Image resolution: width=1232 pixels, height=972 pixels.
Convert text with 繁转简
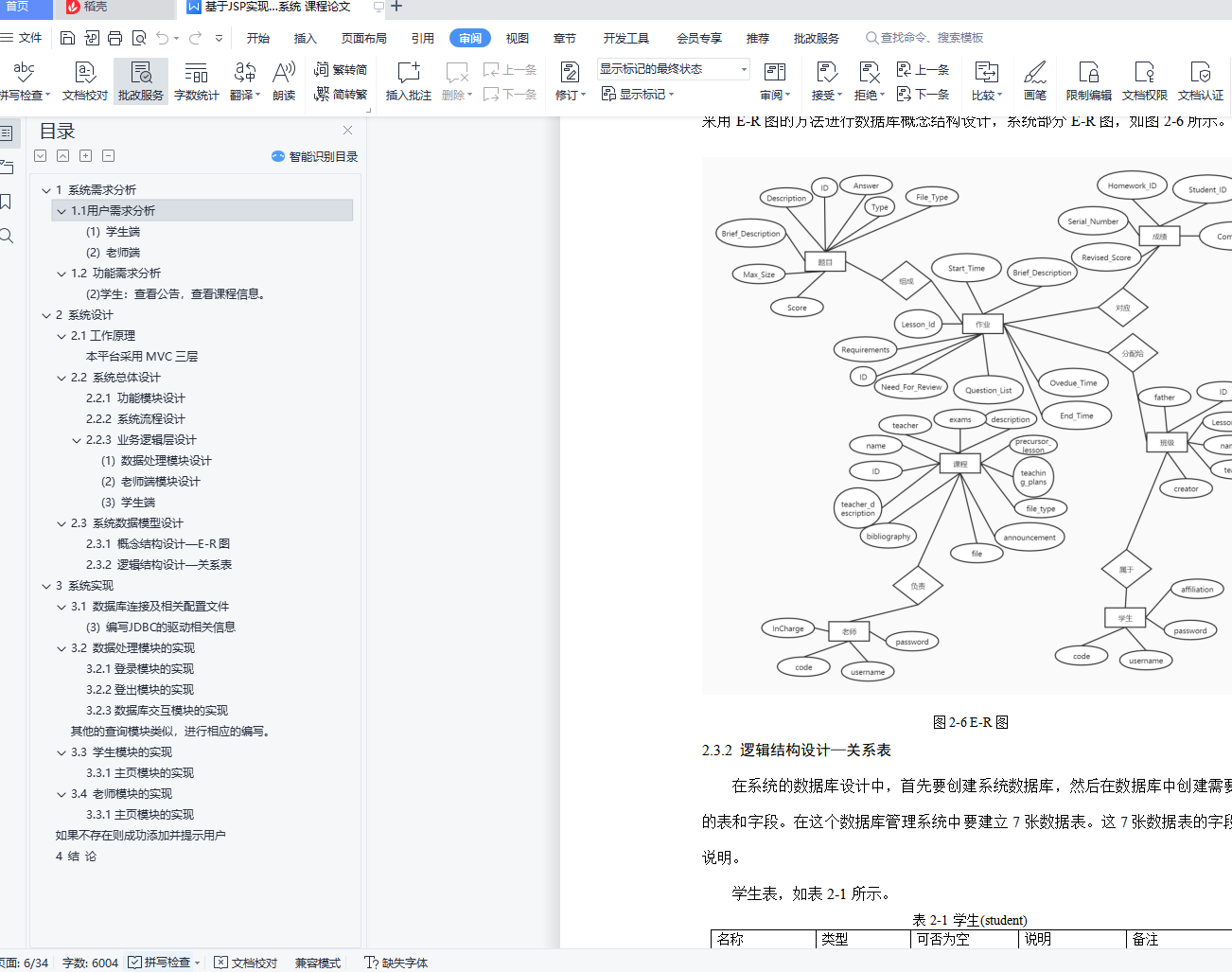coord(341,69)
